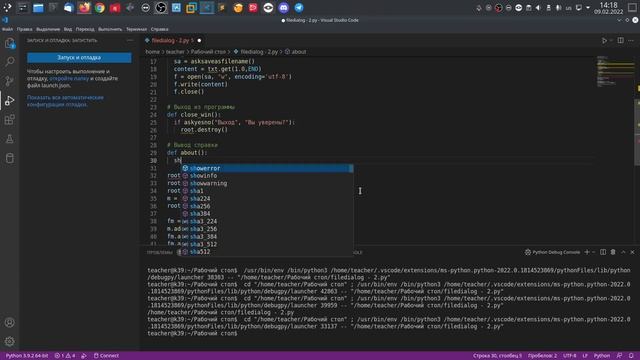This screenshot has height=360, width=640.
Task: Open launch profile dropdown next to plus
Action: point(593,252)
